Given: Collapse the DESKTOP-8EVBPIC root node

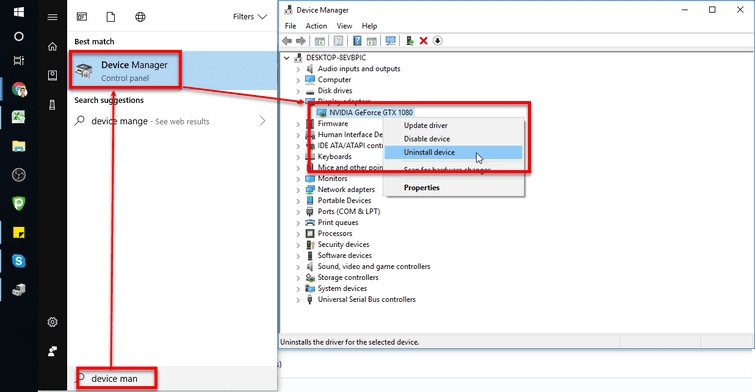Looking at the screenshot, I should pyautogui.click(x=287, y=58).
